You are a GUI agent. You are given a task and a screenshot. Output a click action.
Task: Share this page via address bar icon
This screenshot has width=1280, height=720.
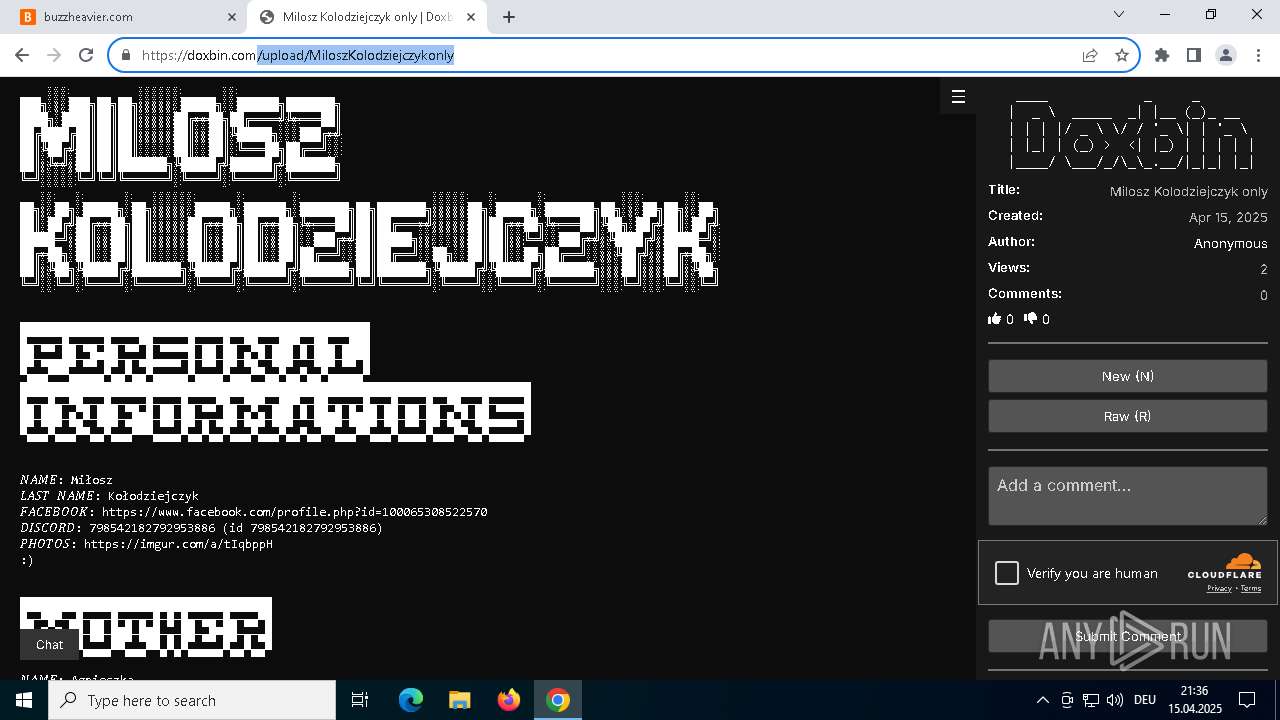[x=1090, y=55]
